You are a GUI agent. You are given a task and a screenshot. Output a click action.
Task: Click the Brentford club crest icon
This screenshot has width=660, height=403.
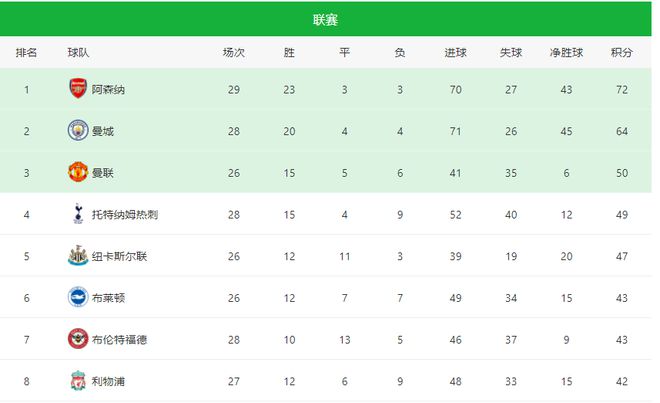point(77,338)
